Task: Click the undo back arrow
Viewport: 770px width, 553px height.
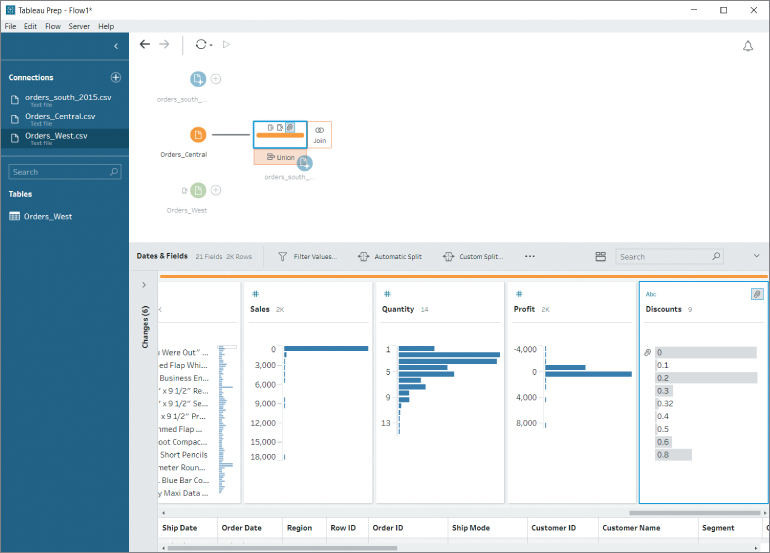Action: point(144,44)
